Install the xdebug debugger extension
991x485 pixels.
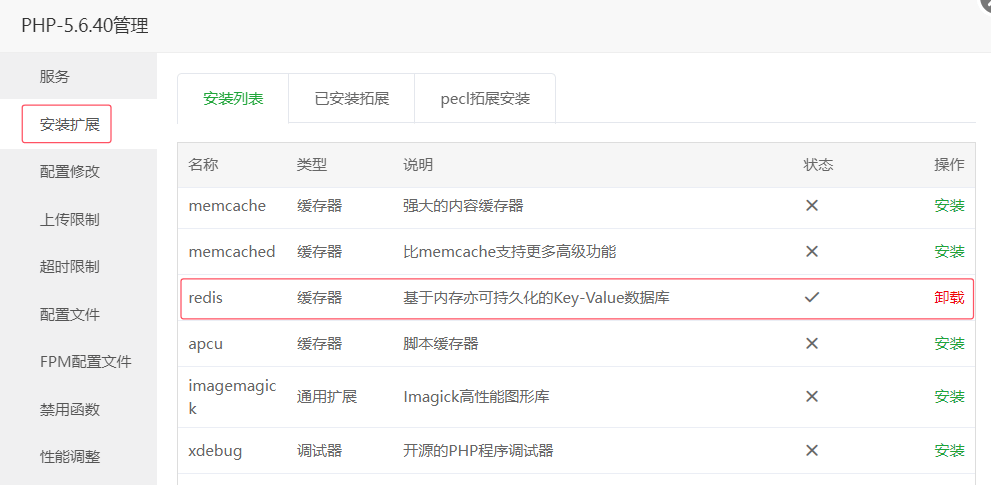coord(949,450)
